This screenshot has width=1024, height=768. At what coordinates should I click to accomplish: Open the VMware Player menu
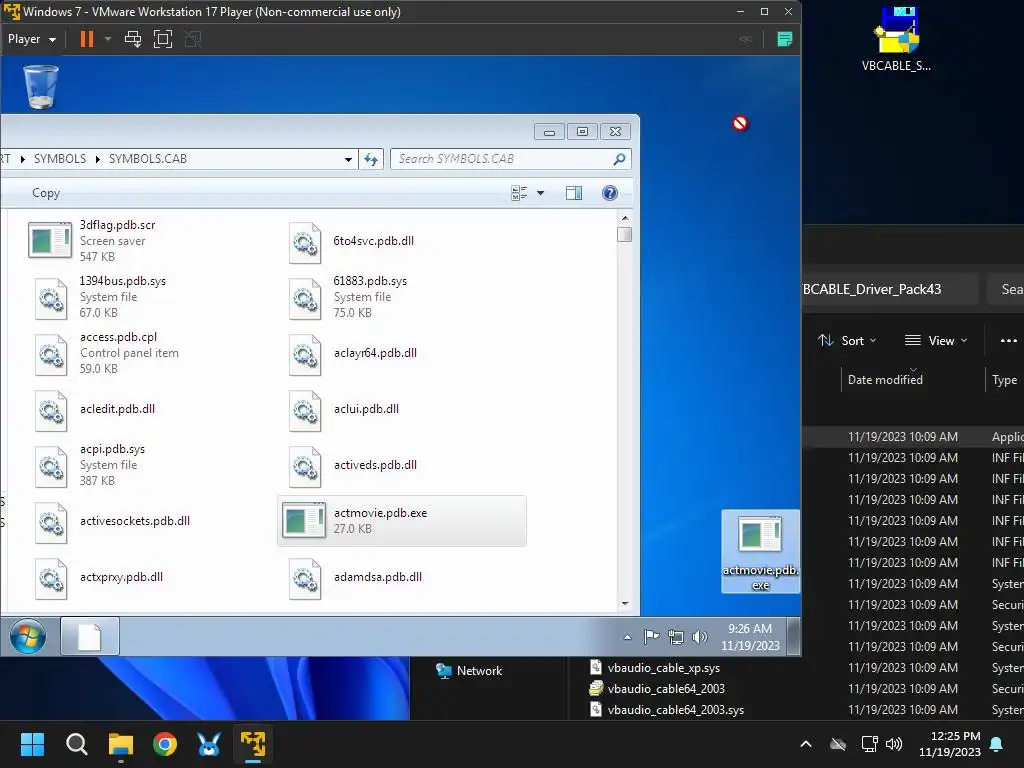[x=31, y=39]
